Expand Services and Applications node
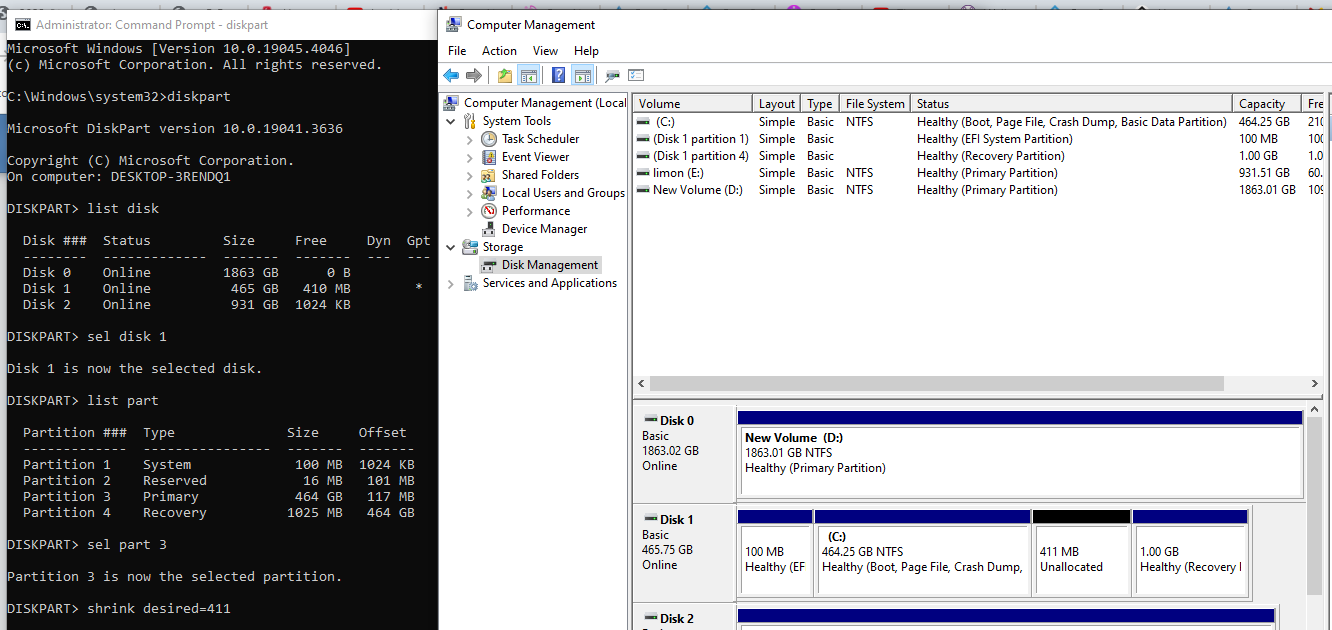The image size is (1332, 630). coord(451,284)
